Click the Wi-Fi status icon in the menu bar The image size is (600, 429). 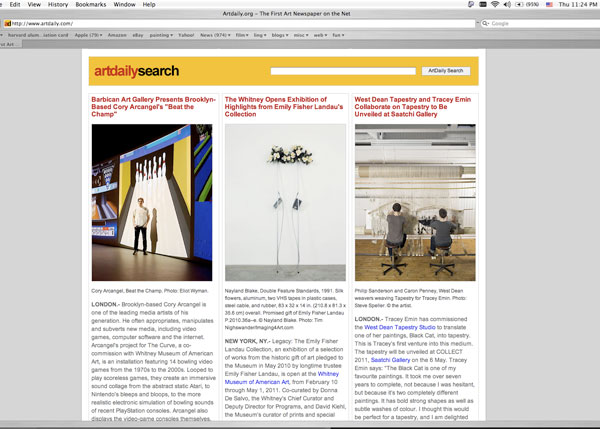click(495, 5)
